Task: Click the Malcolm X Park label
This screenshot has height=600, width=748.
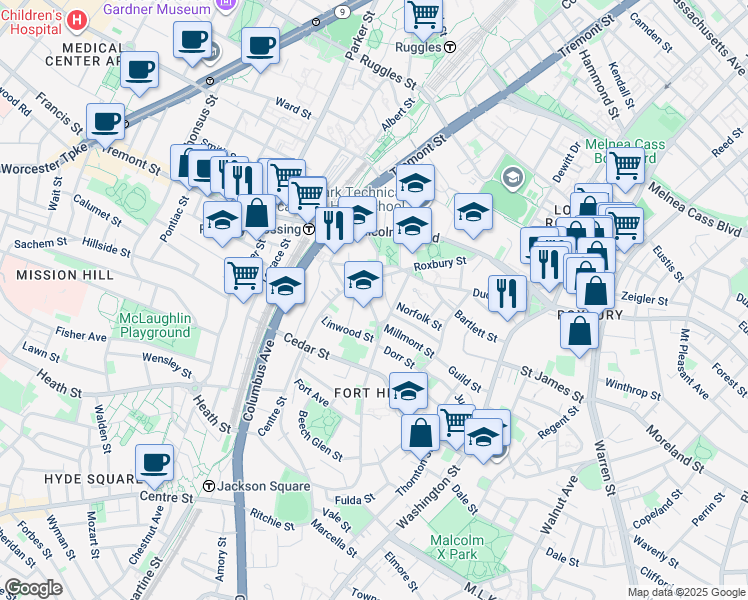Action: point(457,547)
